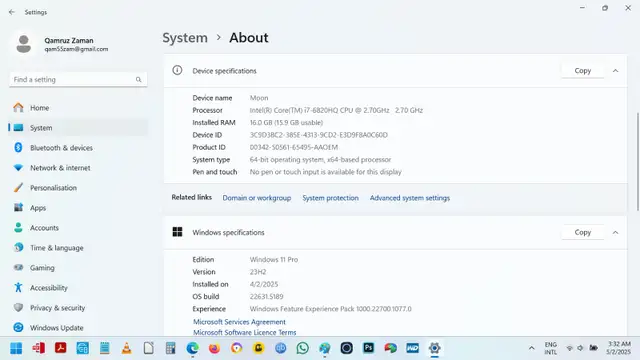Open Bluetooth & devices settings

pos(78,148)
